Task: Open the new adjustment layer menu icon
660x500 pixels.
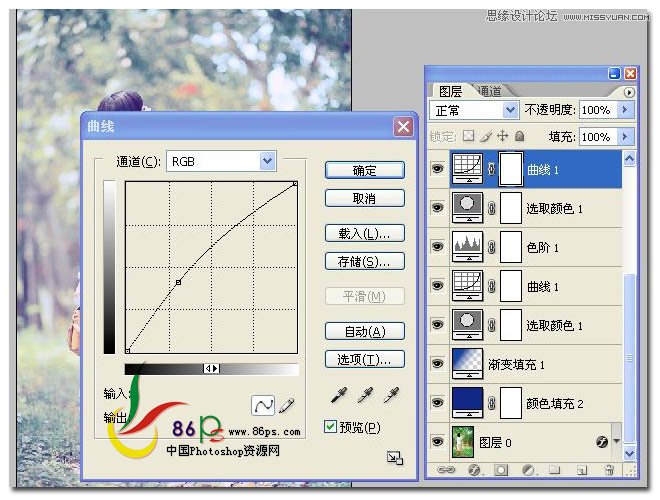Action: click(x=528, y=470)
